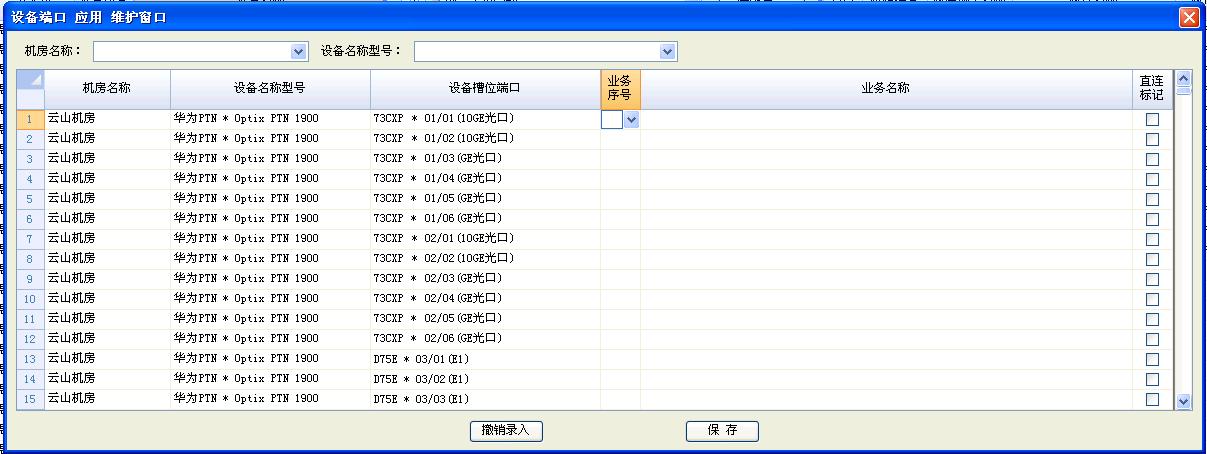The image size is (1207, 454).
Task: Close the 设备端口应用维护窗口
Action: 1189,17
